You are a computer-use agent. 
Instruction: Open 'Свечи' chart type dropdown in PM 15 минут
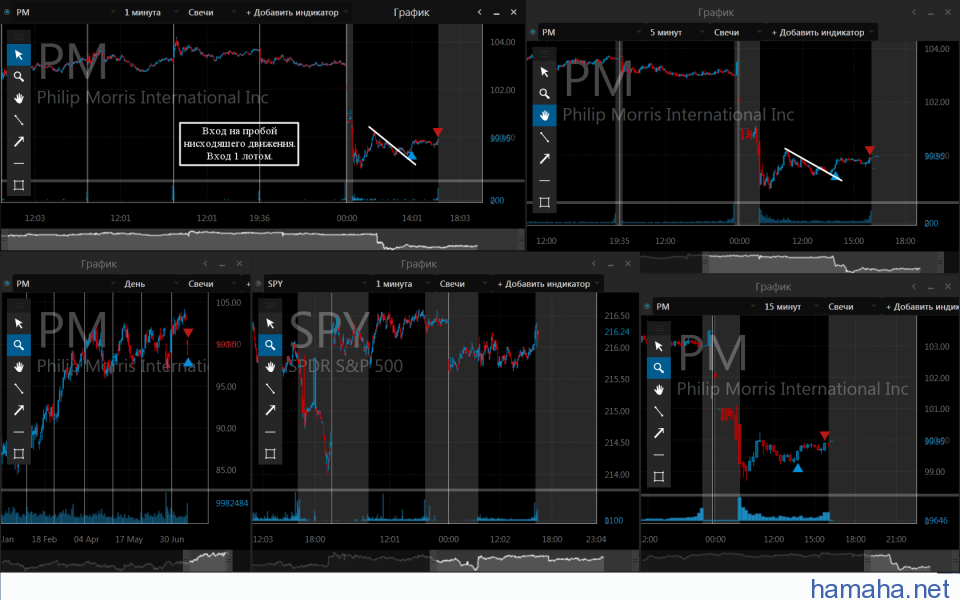[850, 307]
